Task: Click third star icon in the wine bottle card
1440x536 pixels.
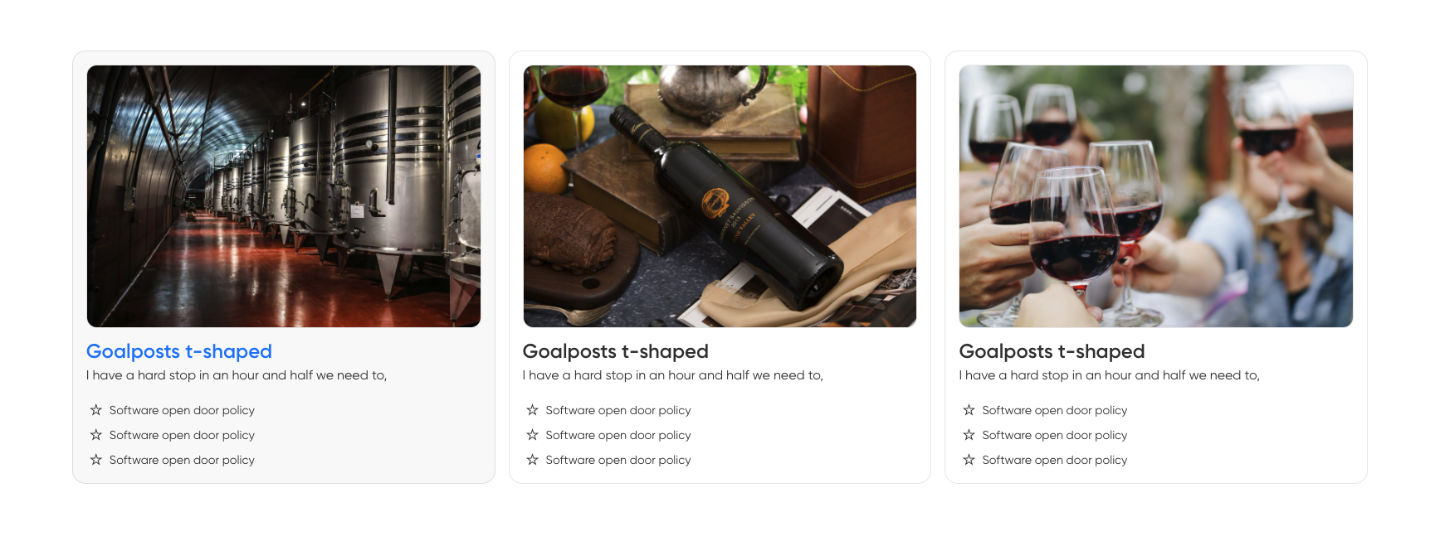Action: (x=532, y=460)
